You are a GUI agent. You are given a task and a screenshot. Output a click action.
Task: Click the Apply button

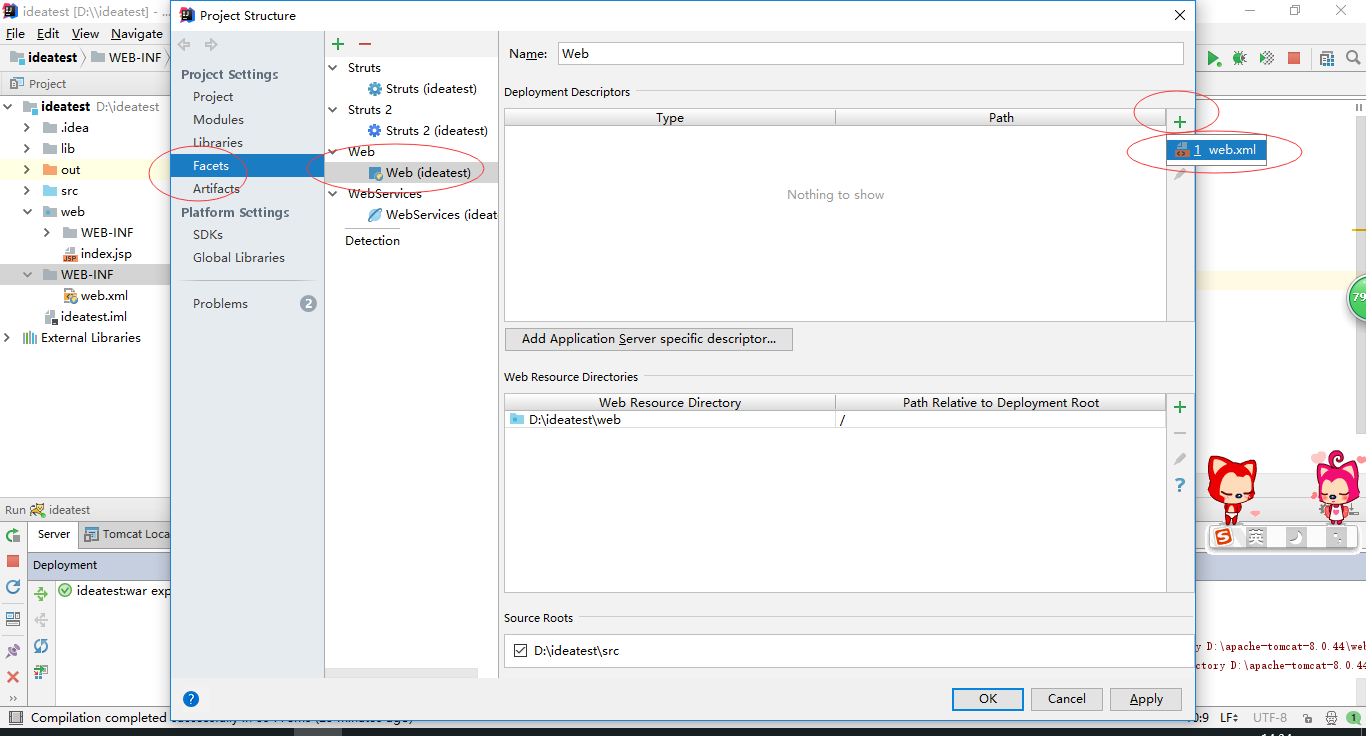click(1145, 699)
